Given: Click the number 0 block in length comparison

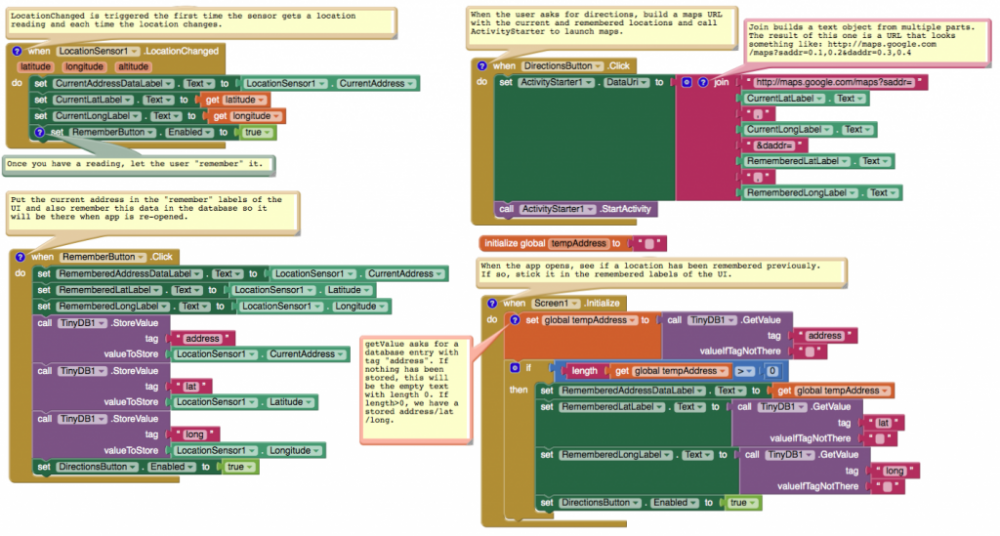Looking at the screenshot, I should click(772, 371).
